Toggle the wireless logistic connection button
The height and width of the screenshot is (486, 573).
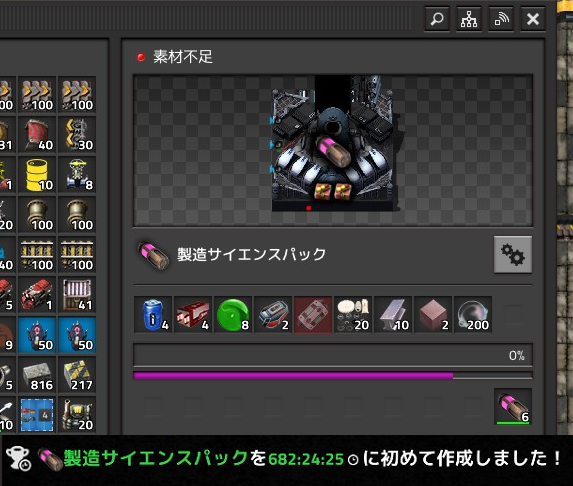point(501,19)
